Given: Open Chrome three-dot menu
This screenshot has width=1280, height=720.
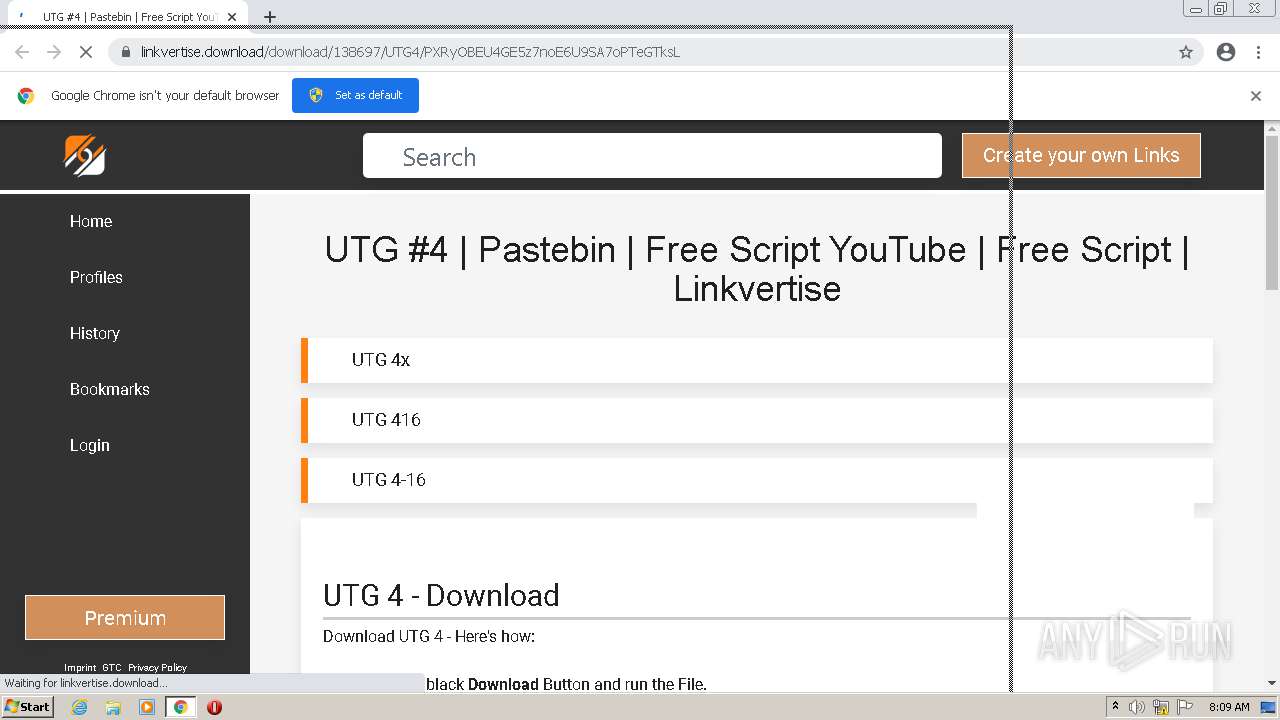Looking at the screenshot, I should click(1258, 52).
